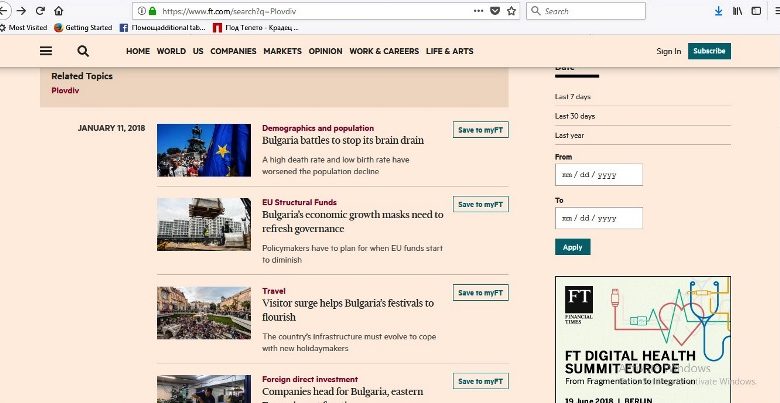Bookmark this page with the star icon
Screen dimensions: 780x403
[x=511, y=11]
